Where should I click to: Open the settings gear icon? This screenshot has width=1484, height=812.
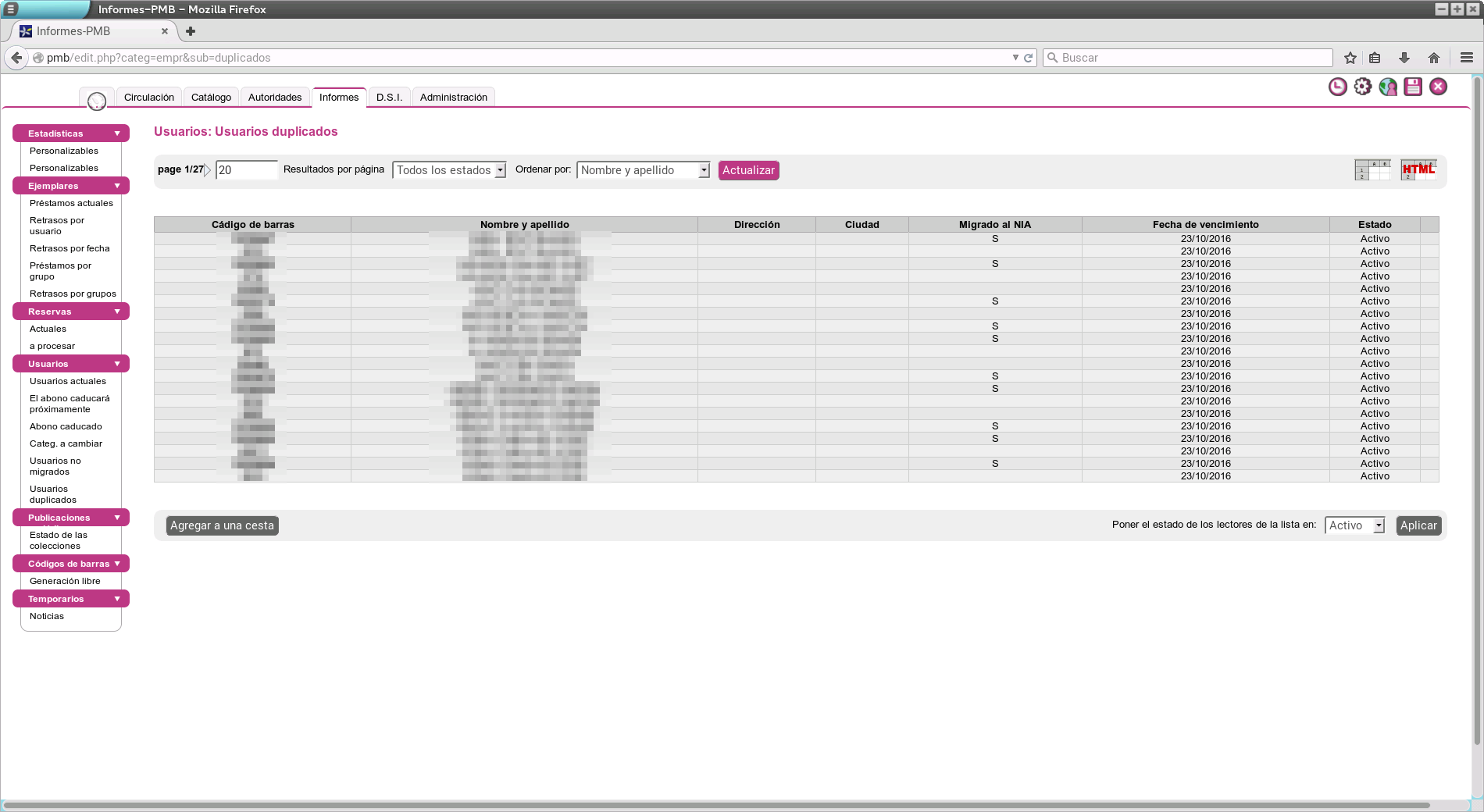point(1362,87)
